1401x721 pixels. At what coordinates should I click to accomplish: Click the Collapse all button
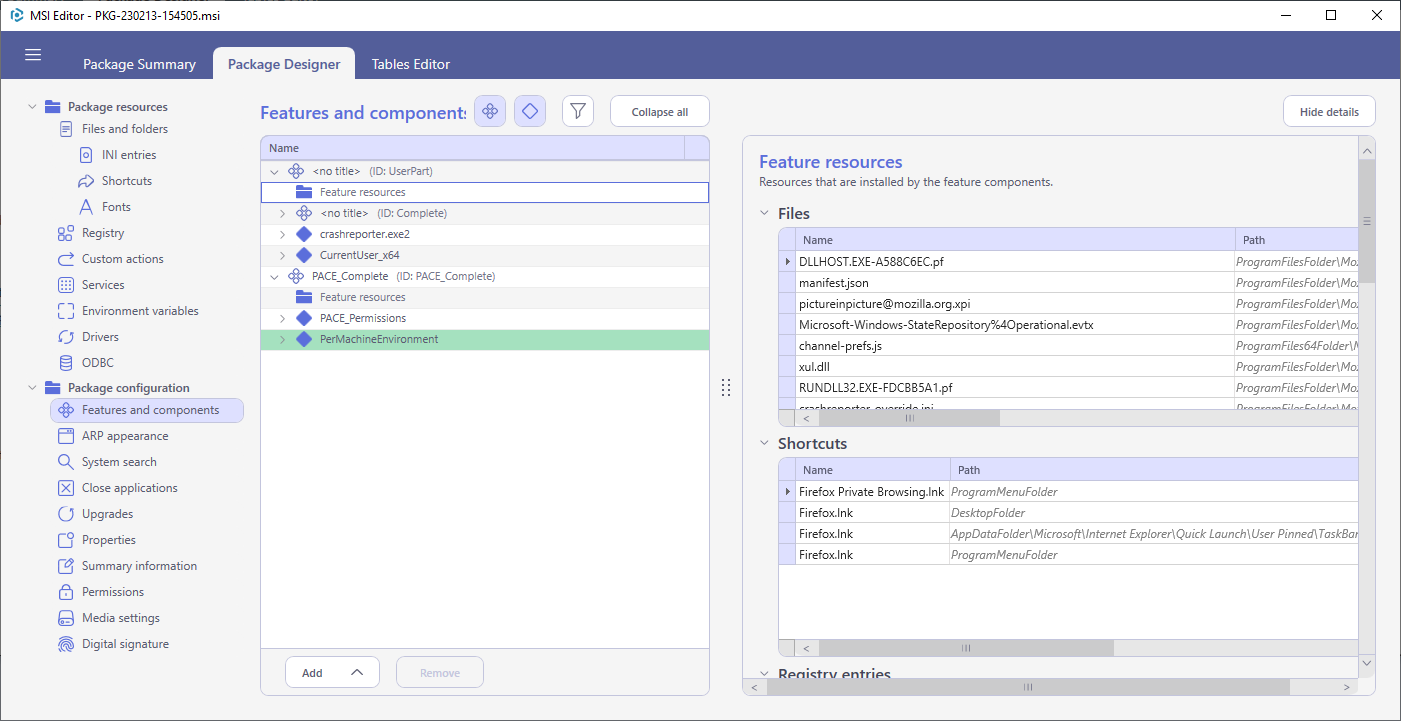pyautogui.click(x=660, y=112)
